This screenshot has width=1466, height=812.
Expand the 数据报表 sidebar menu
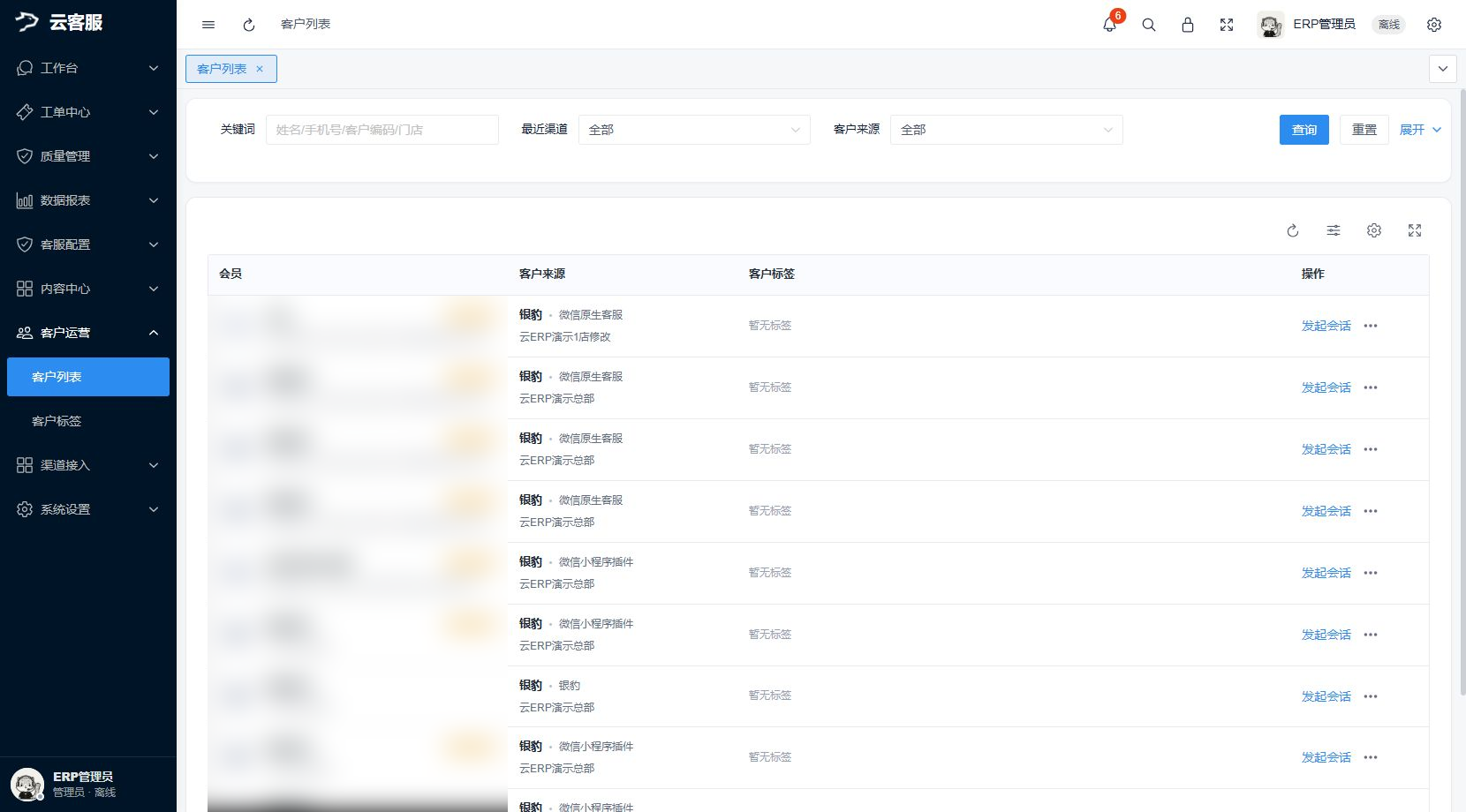point(88,200)
